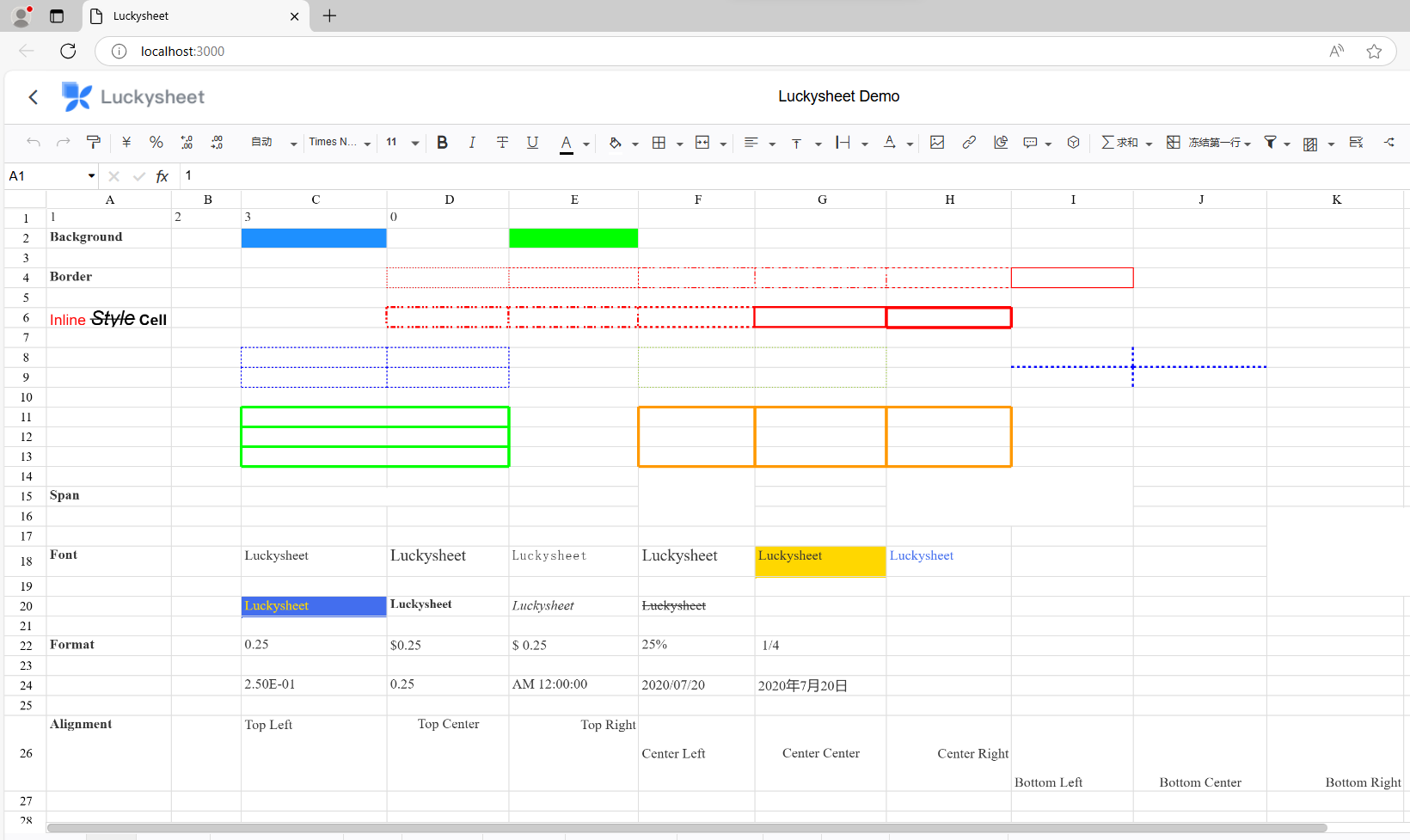This screenshot has height=840, width=1410.
Task: Activate the format painter tool
Action: point(93,143)
